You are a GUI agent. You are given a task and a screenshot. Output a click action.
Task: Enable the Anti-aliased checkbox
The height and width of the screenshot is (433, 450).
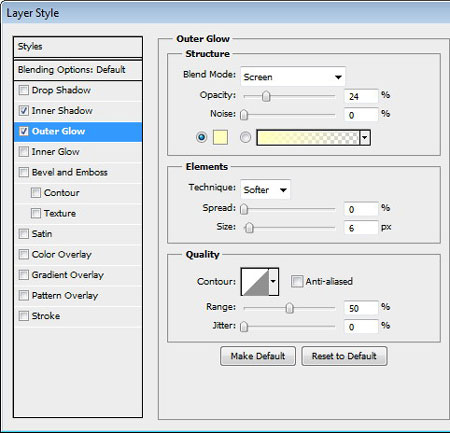[x=296, y=281]
